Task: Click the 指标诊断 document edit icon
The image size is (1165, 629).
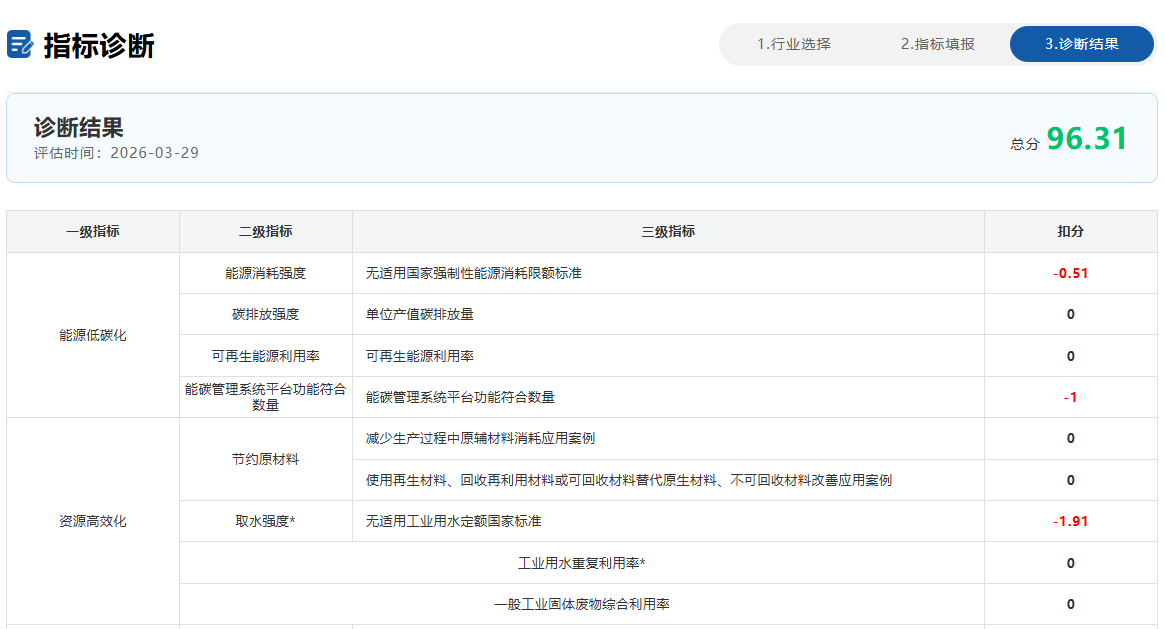Action: (20, 45)
